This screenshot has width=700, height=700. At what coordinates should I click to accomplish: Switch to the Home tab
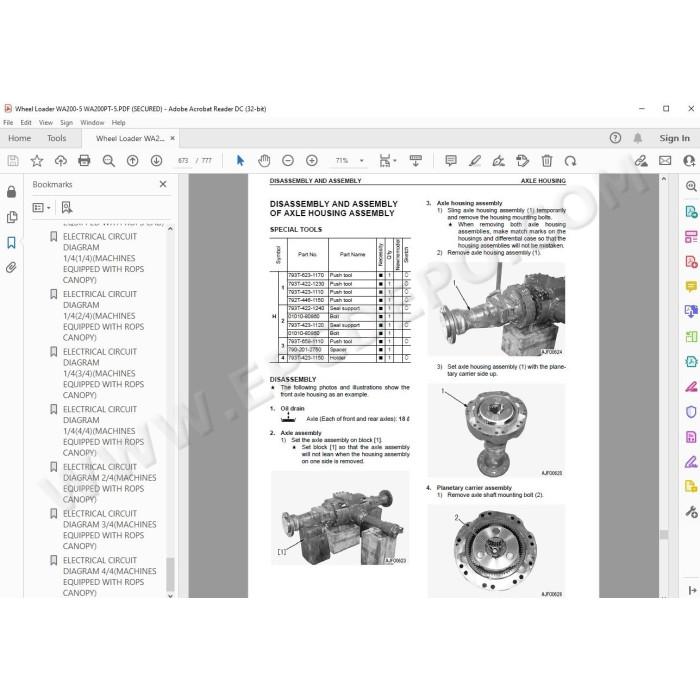click(x=20, y=138)
